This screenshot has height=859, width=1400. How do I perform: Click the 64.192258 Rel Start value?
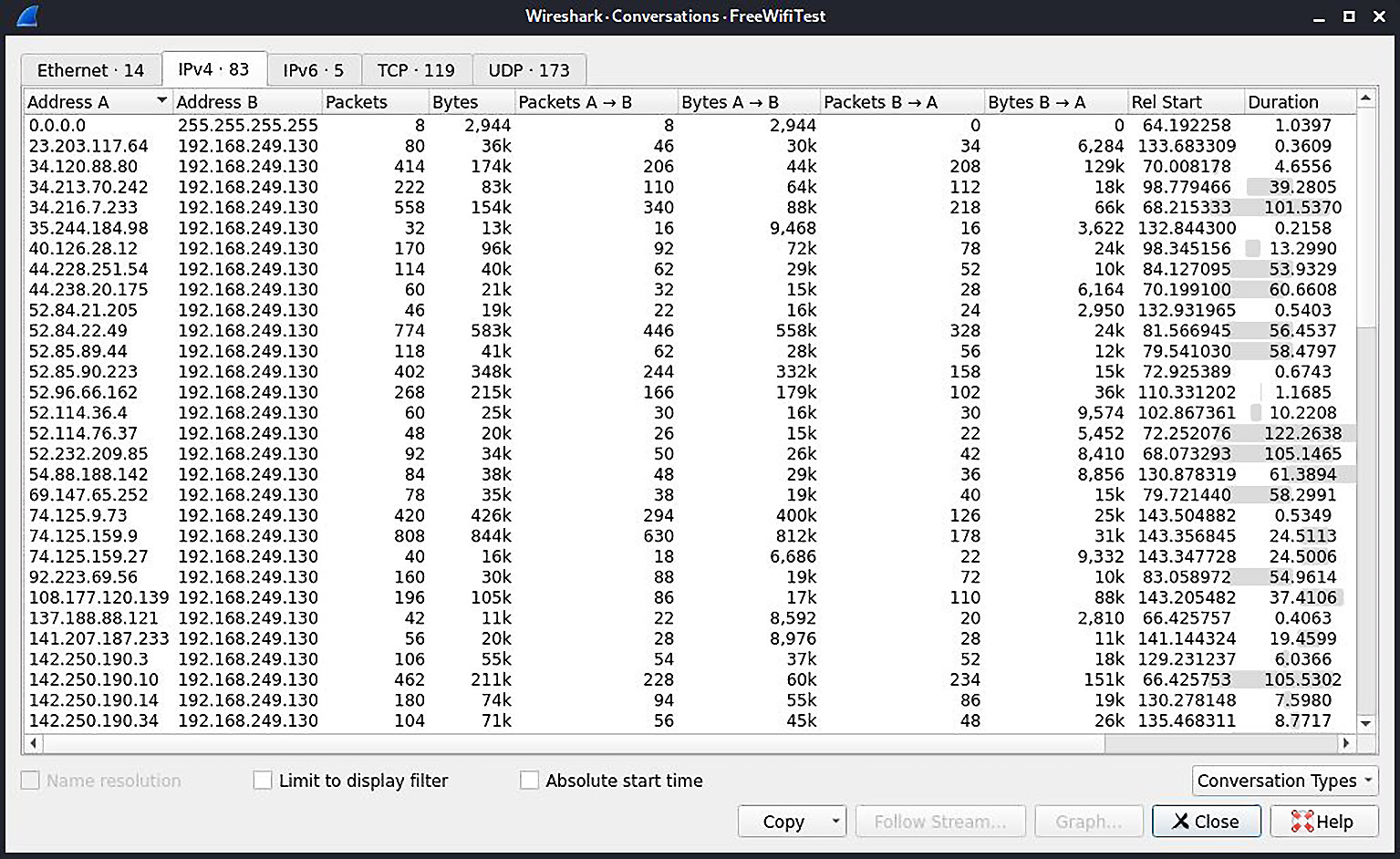pos(1187,126)
